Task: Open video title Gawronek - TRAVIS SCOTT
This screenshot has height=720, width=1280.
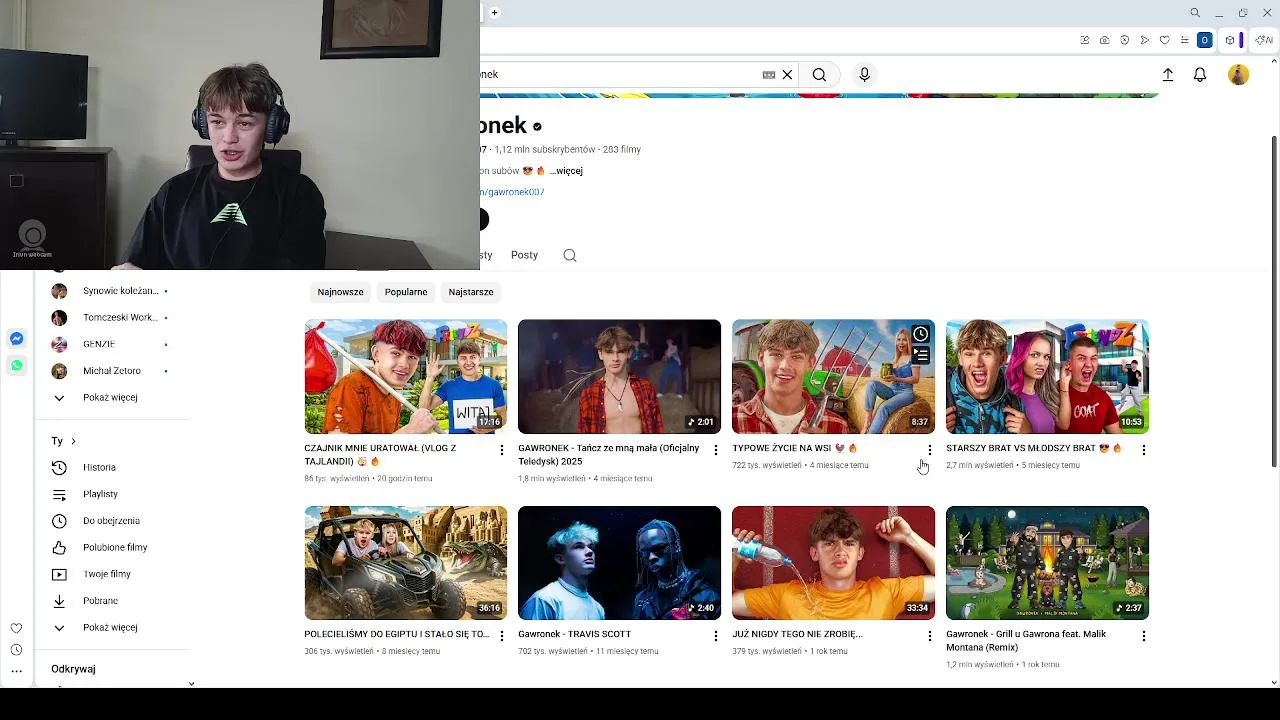Action: coord(574,634)
